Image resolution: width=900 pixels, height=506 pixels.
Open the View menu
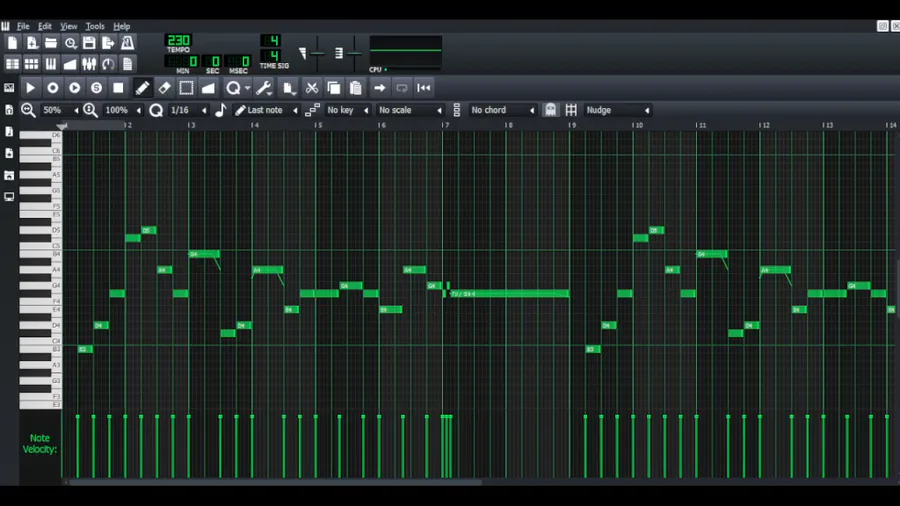(x=68, y=26)
